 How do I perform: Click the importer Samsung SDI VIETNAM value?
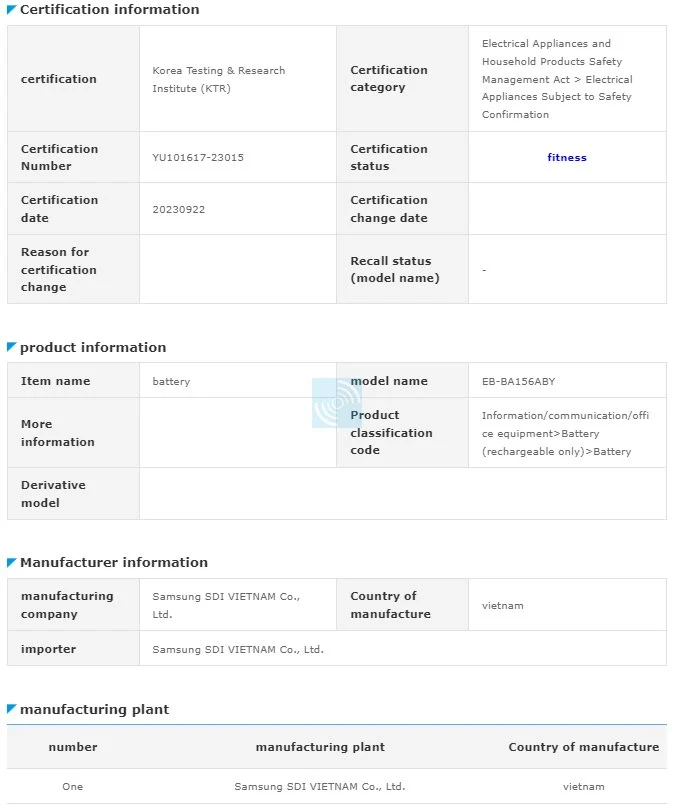coord(238,649)
